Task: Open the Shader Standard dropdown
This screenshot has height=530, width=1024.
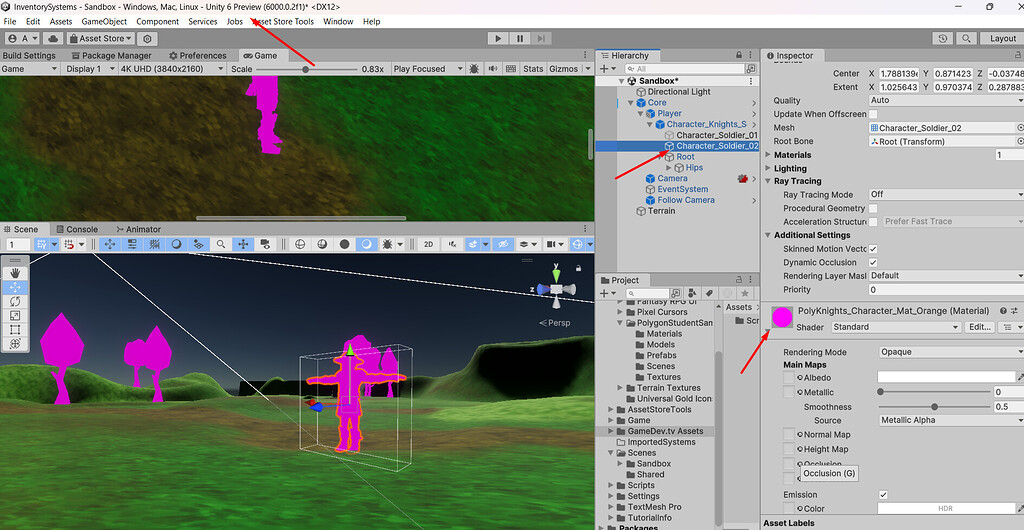Action: point(895,327)
